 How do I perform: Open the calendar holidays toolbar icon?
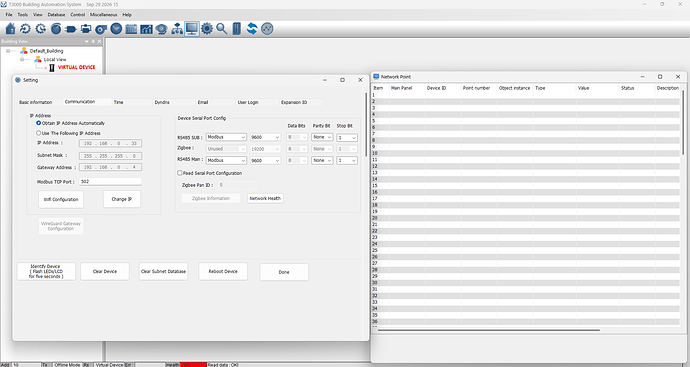[x=131, y=29]
